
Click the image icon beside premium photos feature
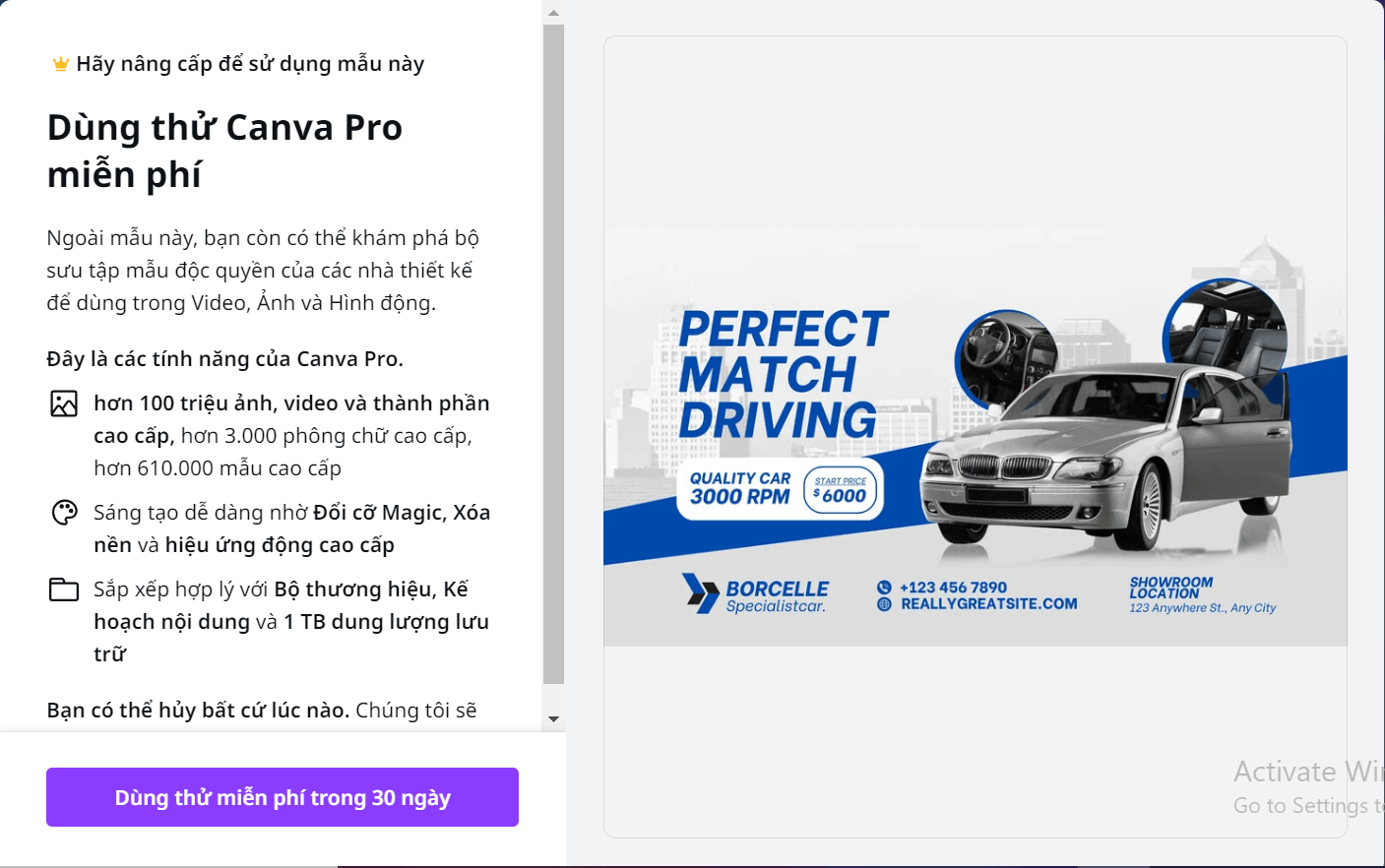(64, 403)
